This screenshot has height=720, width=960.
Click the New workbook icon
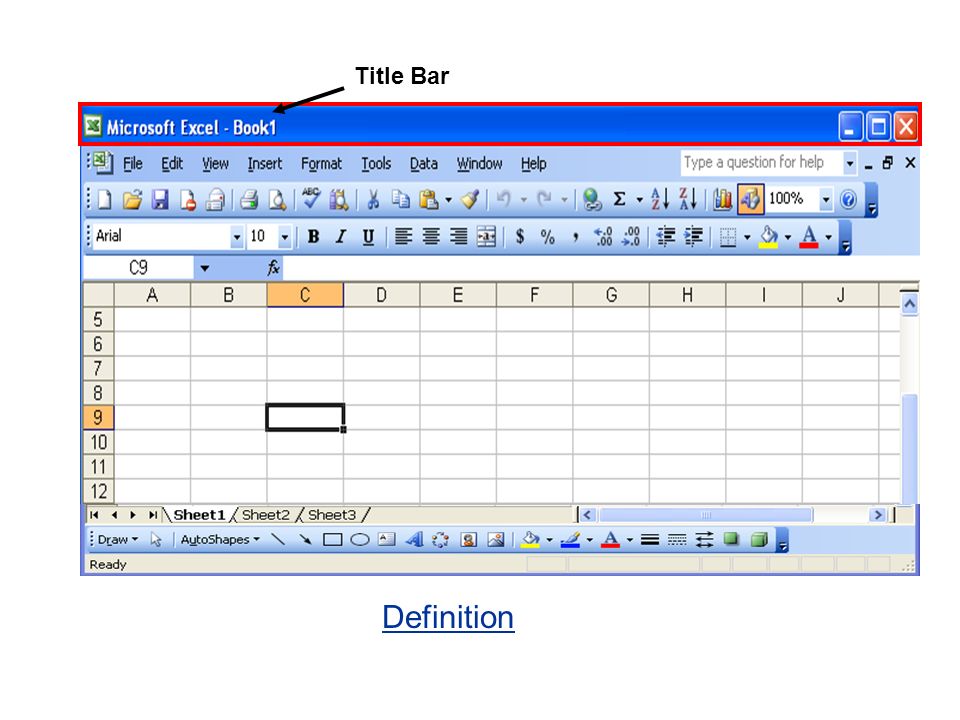pos(105,200)
